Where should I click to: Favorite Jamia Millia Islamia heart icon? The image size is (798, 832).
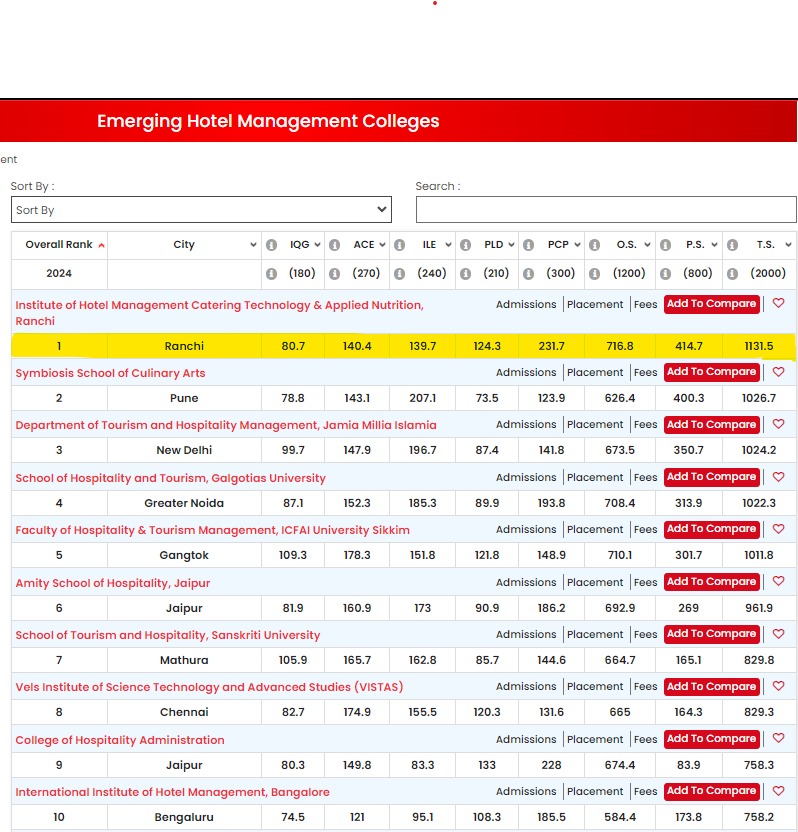[x=778, y=423]
